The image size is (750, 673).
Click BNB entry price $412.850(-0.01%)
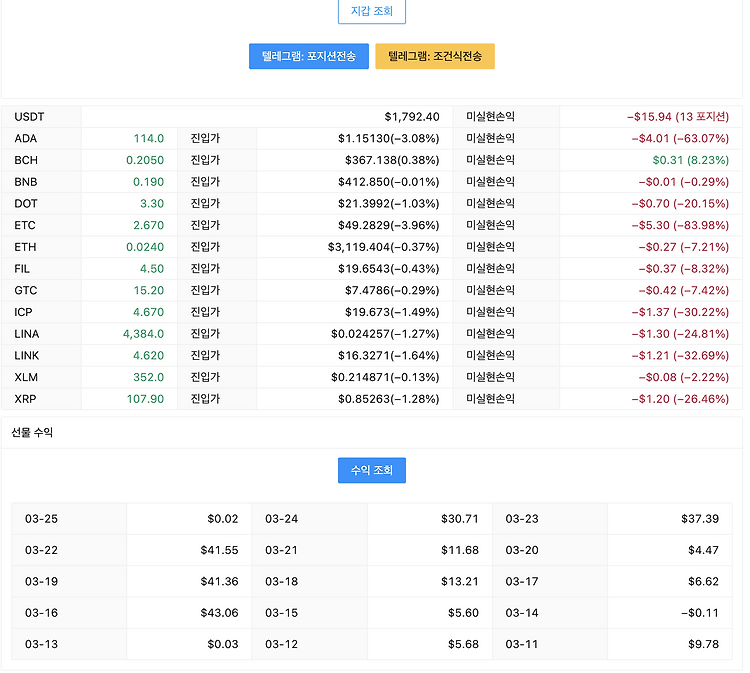point(388,182)
